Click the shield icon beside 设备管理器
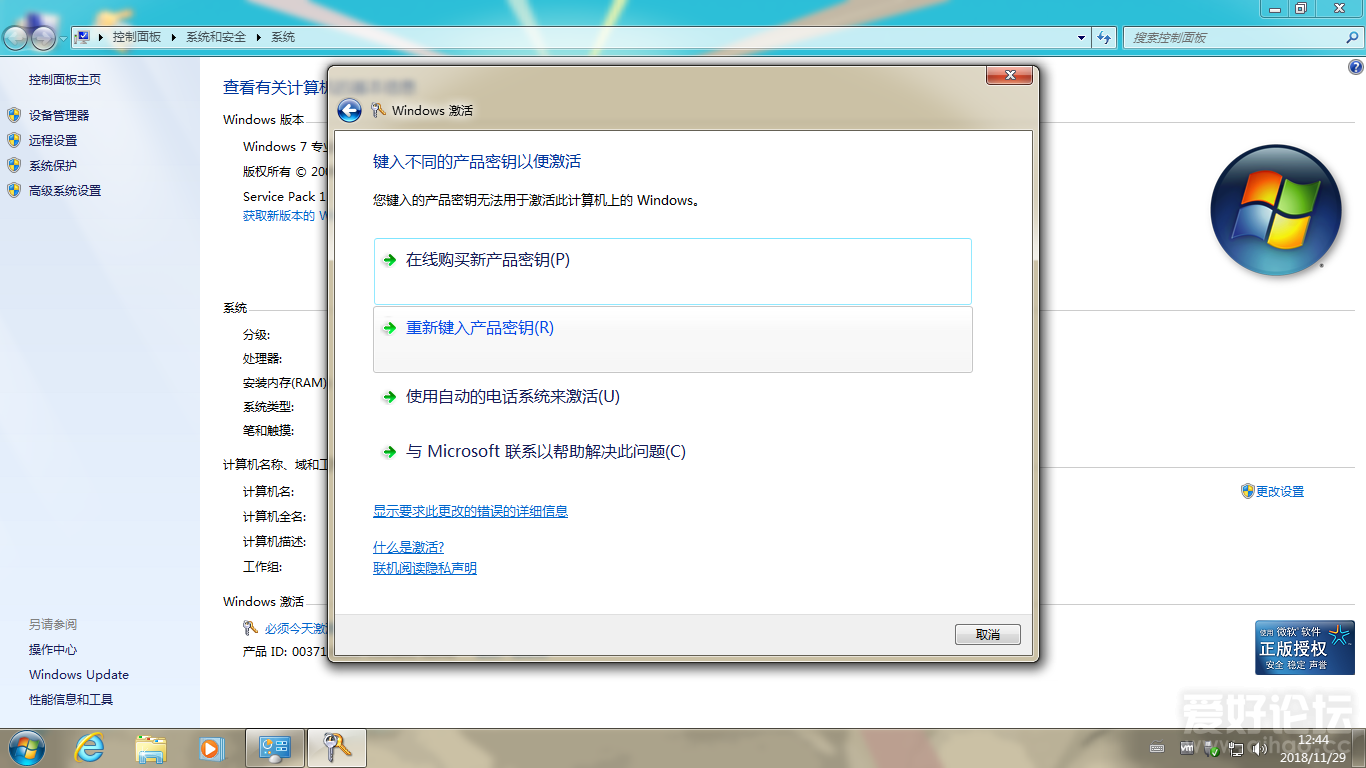The height and width of the screenshot is (768, 1366). 14,115
